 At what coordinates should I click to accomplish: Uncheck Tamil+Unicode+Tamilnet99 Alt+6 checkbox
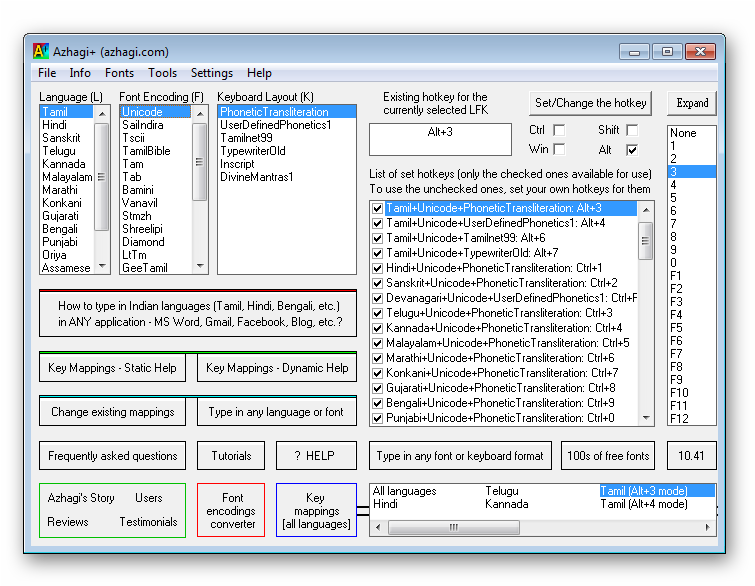[378, 238]
